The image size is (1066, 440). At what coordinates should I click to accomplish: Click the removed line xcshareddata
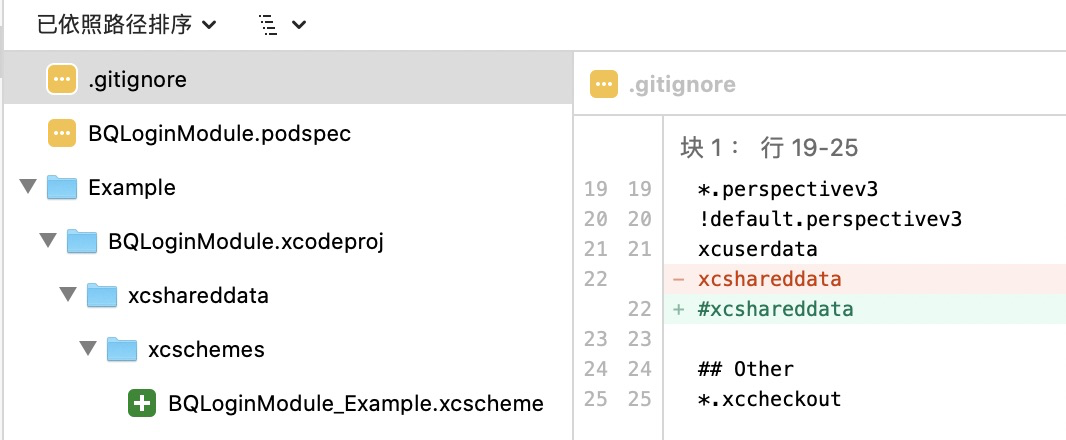(x=865, y=279)
